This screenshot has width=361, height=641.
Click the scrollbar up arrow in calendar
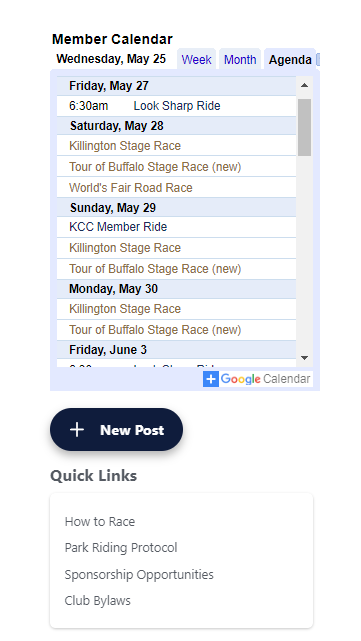pos(304,85)
